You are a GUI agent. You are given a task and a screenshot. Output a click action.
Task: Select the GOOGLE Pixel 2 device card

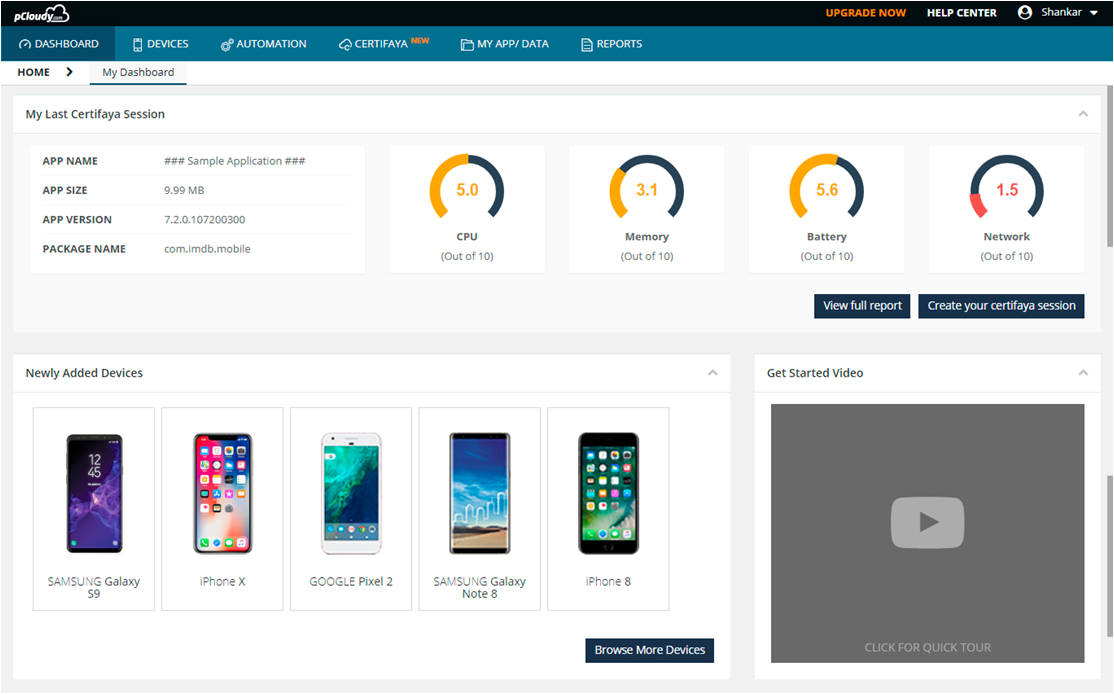click(351, 509)
